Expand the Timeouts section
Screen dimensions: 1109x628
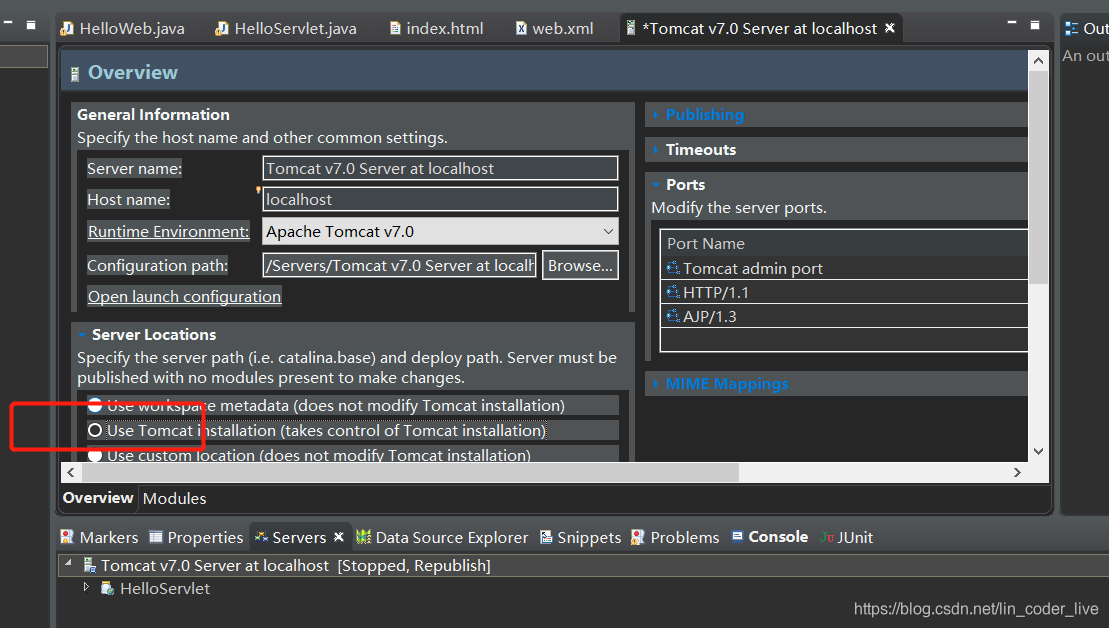click(656, 150)
